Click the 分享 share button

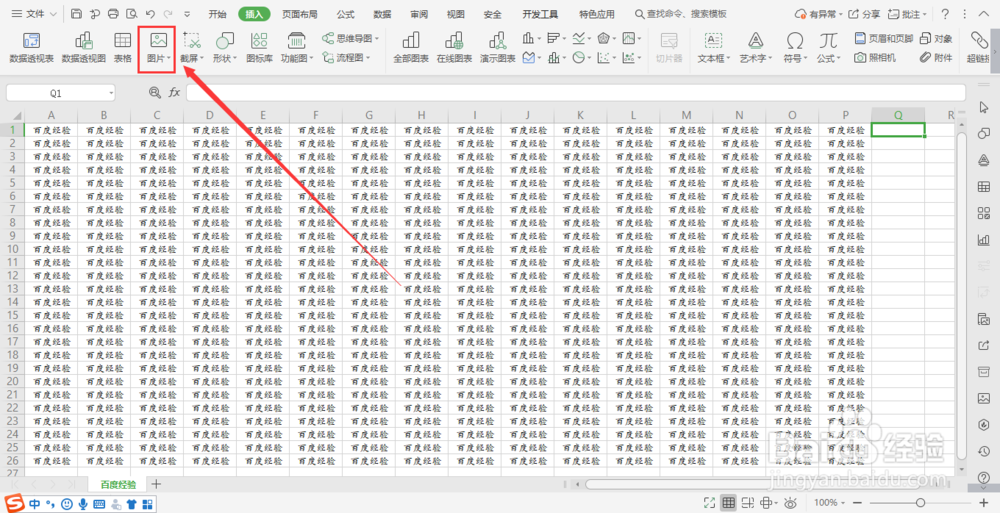click(x=865, y=13)
